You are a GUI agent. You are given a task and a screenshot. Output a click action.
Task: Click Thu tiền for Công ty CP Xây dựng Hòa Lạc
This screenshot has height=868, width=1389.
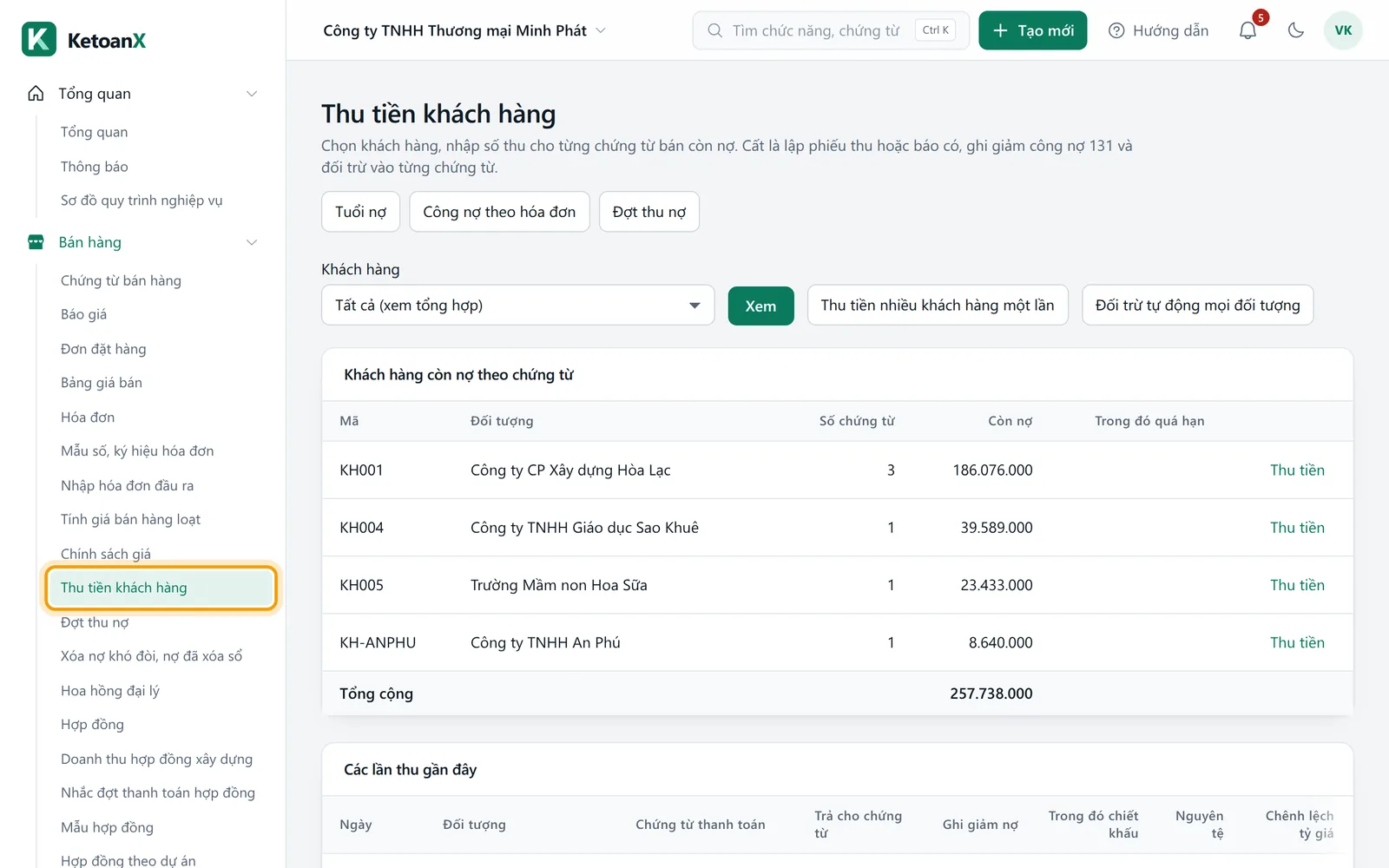coord(1297,470)
